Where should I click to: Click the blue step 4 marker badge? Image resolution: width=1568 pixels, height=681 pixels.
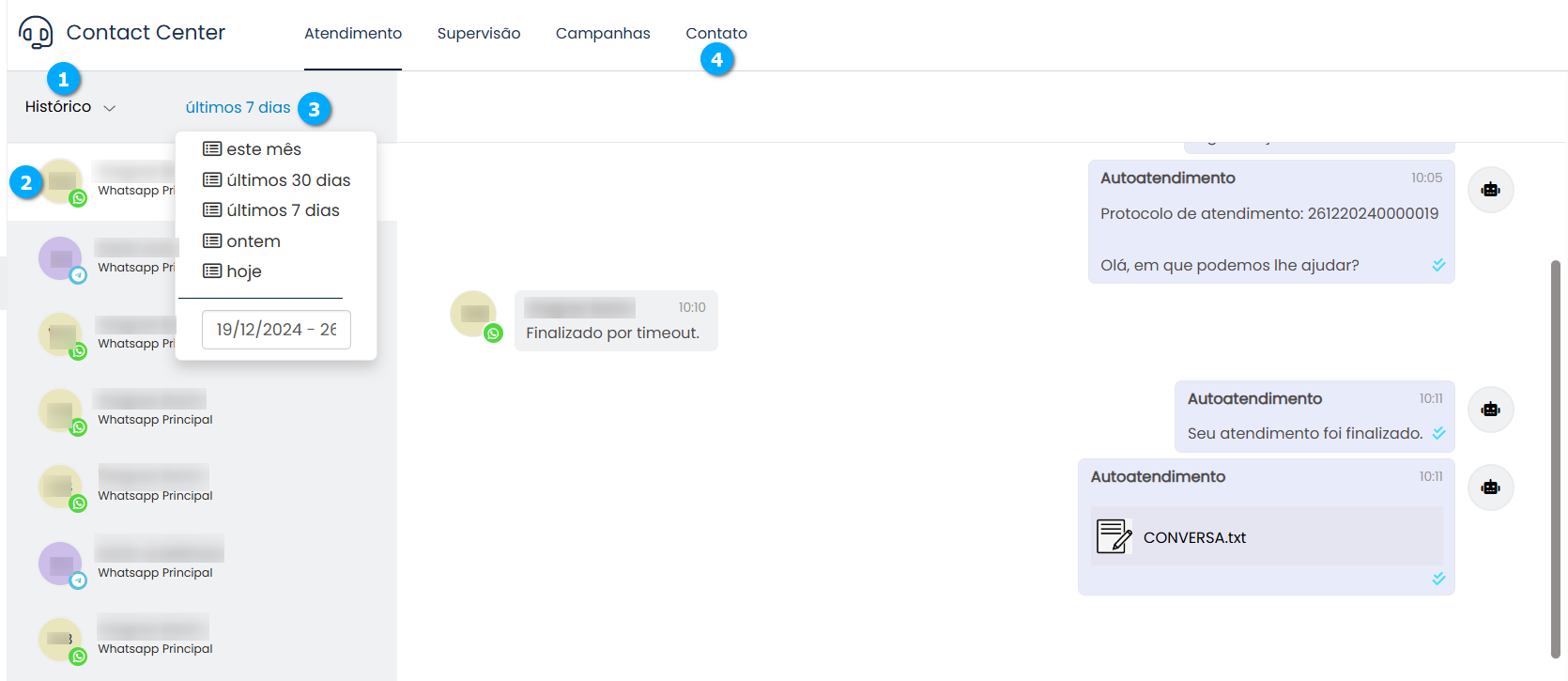[x=716, y=60]
